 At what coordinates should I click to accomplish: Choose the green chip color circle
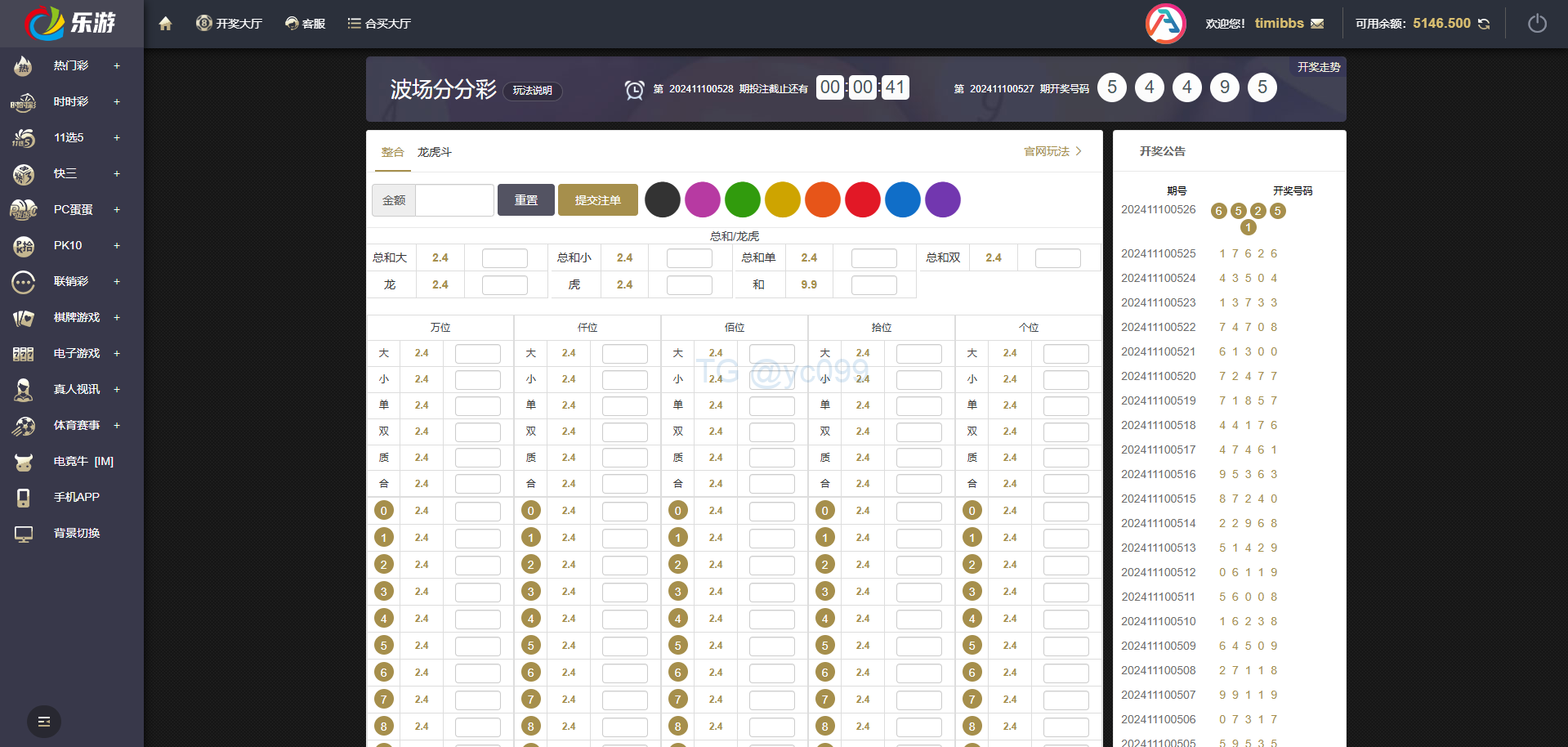click(742, 200)
